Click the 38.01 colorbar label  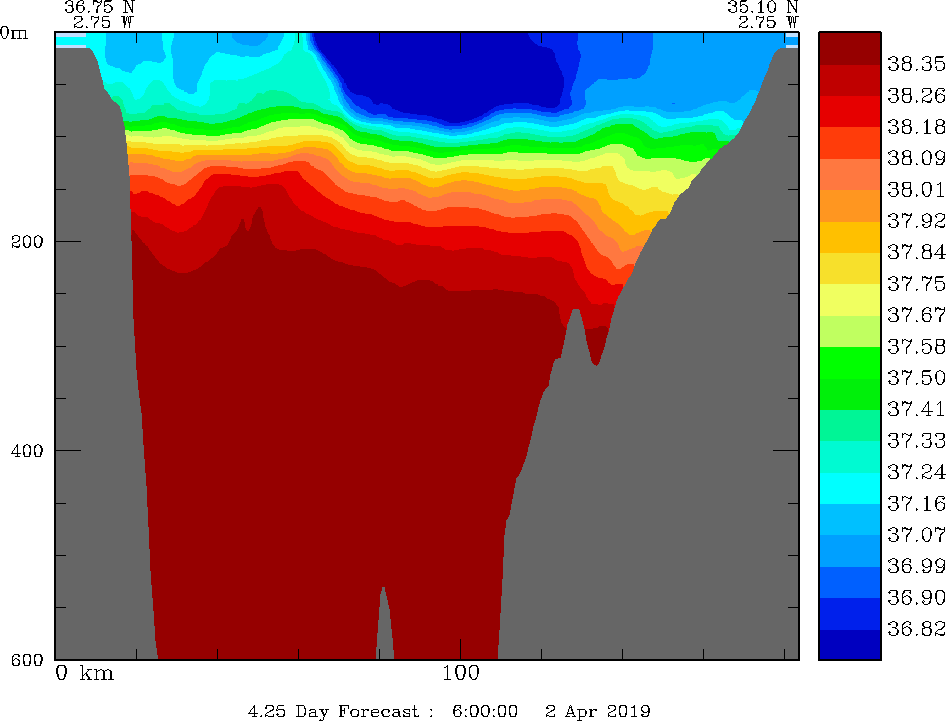pos(915,189)
